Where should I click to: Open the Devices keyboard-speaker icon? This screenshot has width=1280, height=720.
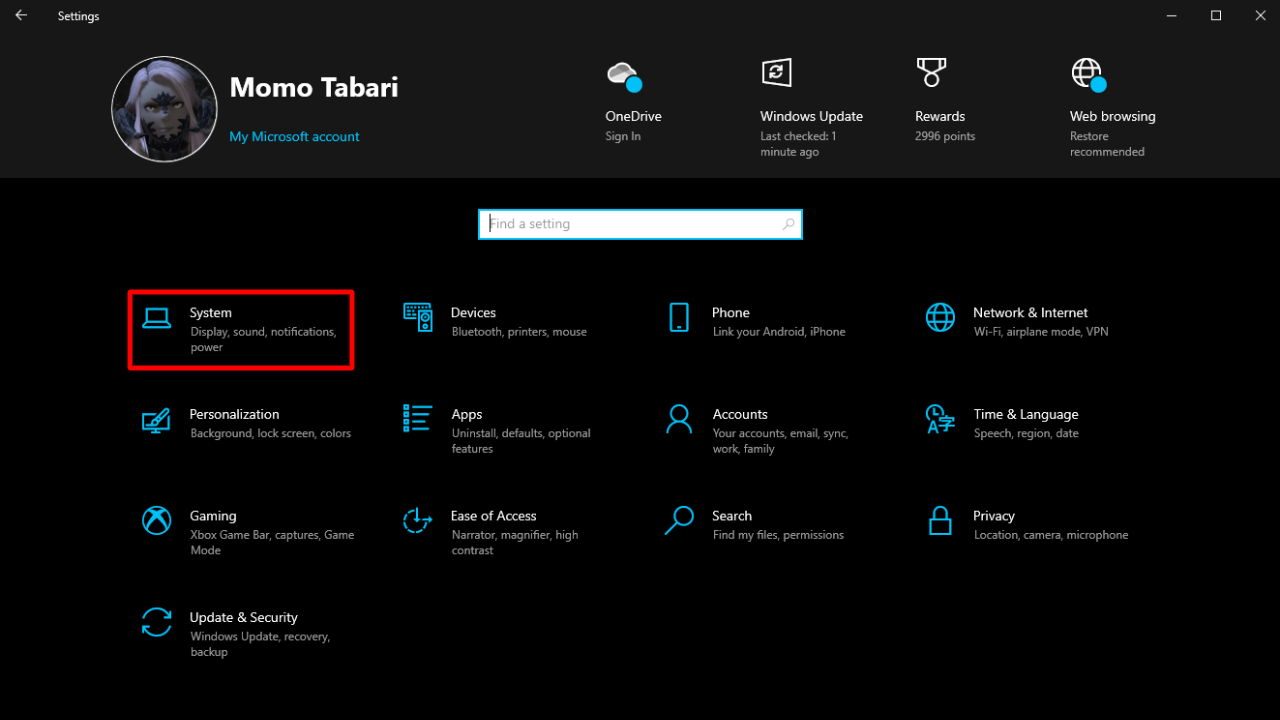pyautogui.click(x=418, y=317)
